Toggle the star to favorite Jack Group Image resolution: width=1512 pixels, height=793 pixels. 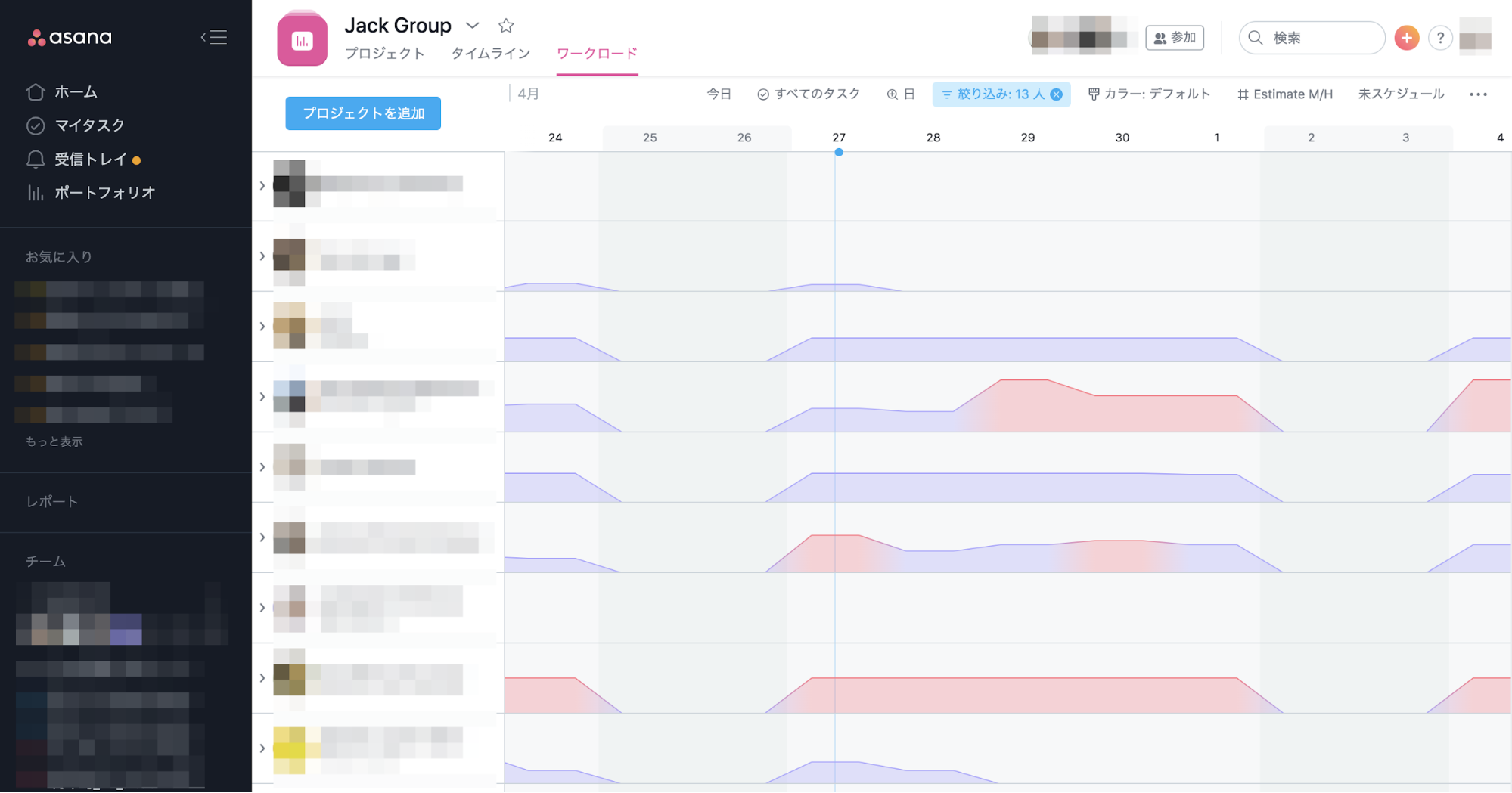pyautogui.click(x=505, y=25)
